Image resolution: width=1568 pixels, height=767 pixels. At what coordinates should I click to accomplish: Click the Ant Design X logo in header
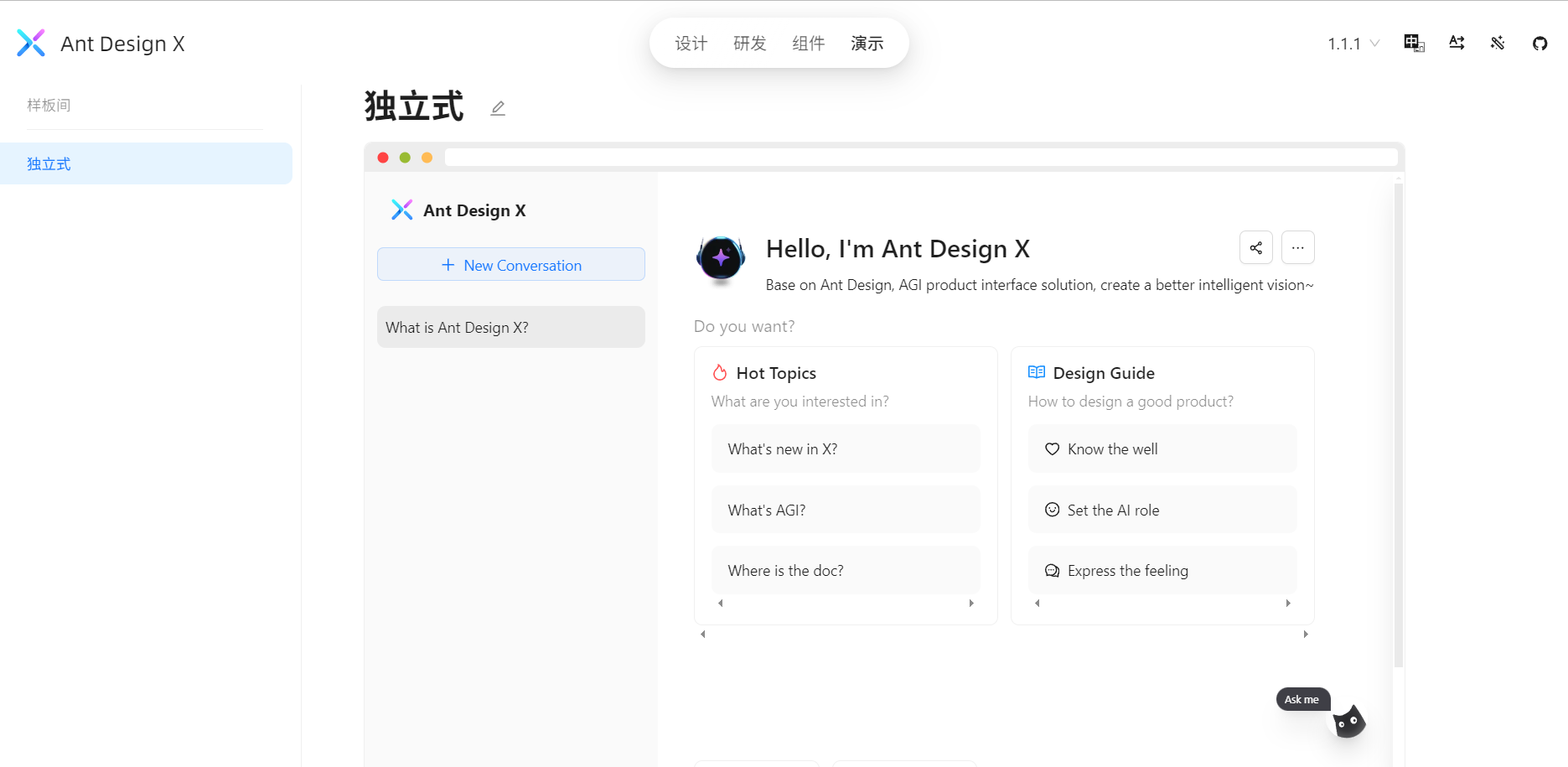pos(101,43)
